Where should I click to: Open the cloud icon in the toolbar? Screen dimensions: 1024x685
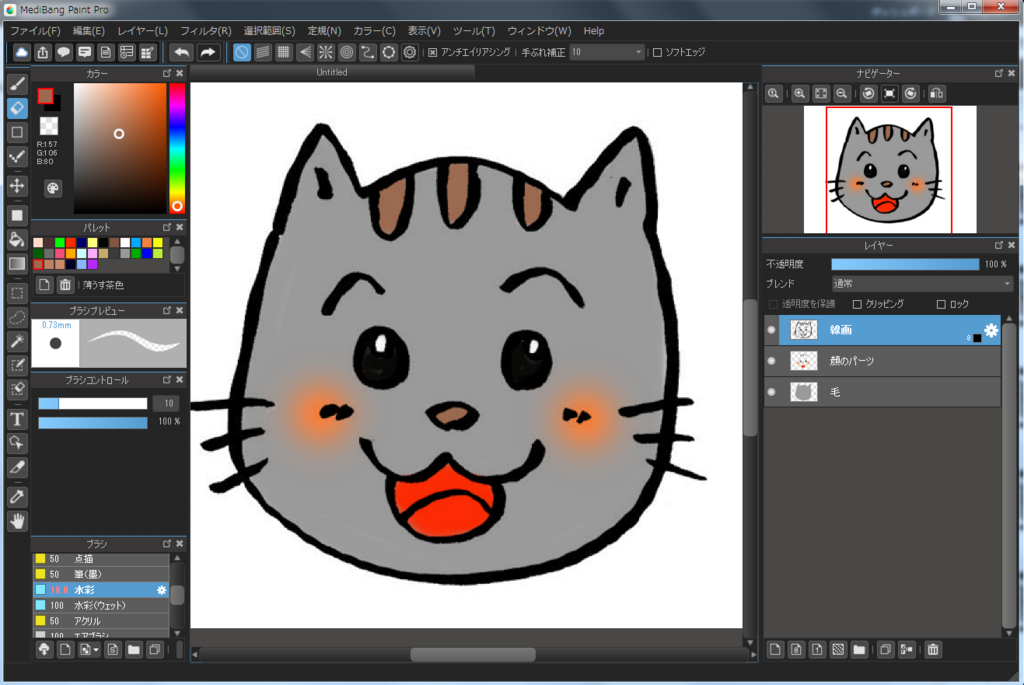tap(22, 52)
